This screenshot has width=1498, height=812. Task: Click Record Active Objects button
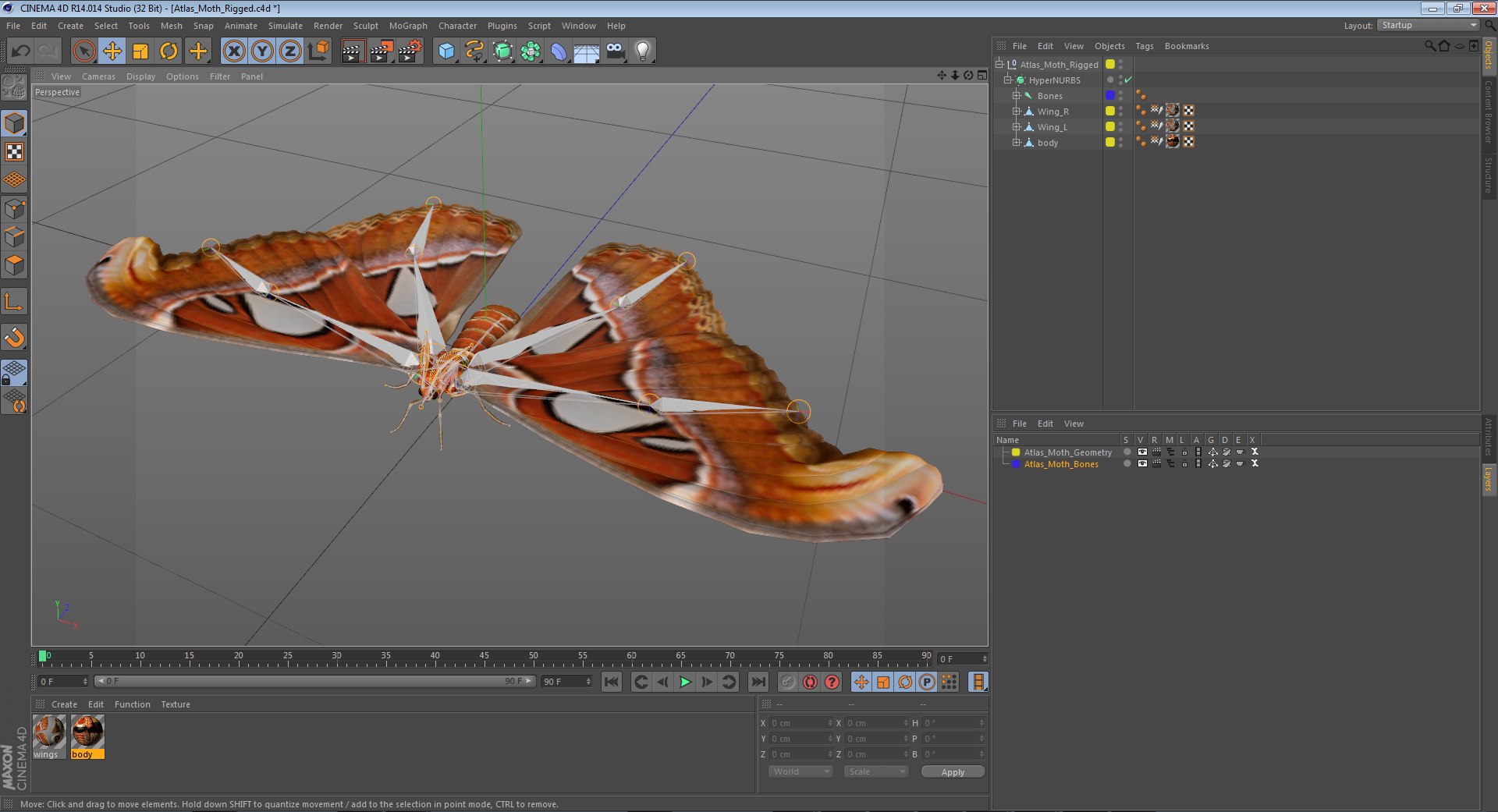788,682
